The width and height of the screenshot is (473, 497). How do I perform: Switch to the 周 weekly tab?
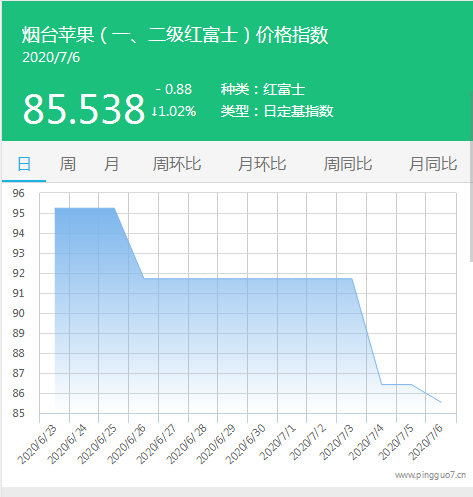(x=67, y=164)
